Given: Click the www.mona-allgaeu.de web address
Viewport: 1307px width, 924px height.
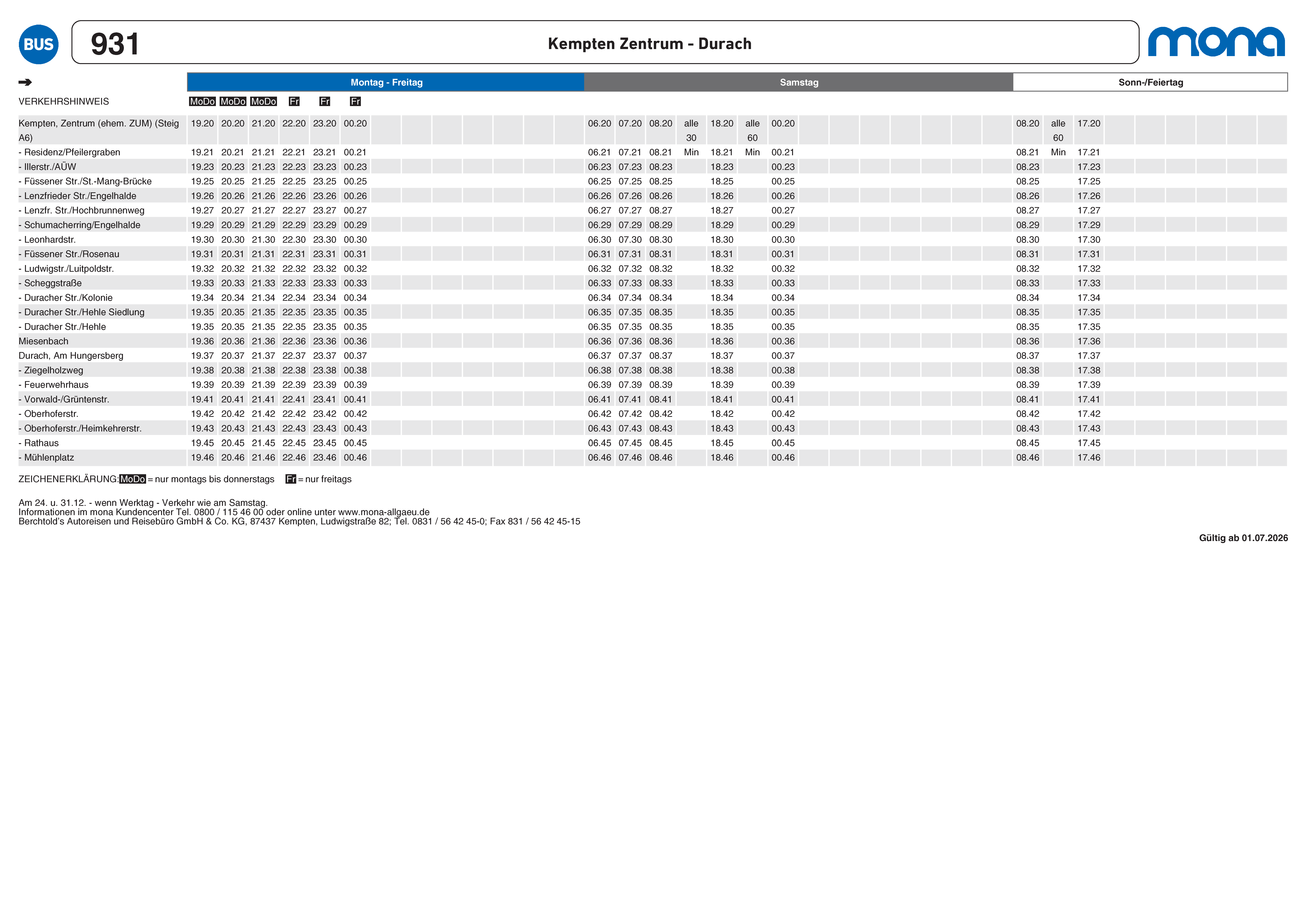Looking at the screenshot, I should point(384,512).
